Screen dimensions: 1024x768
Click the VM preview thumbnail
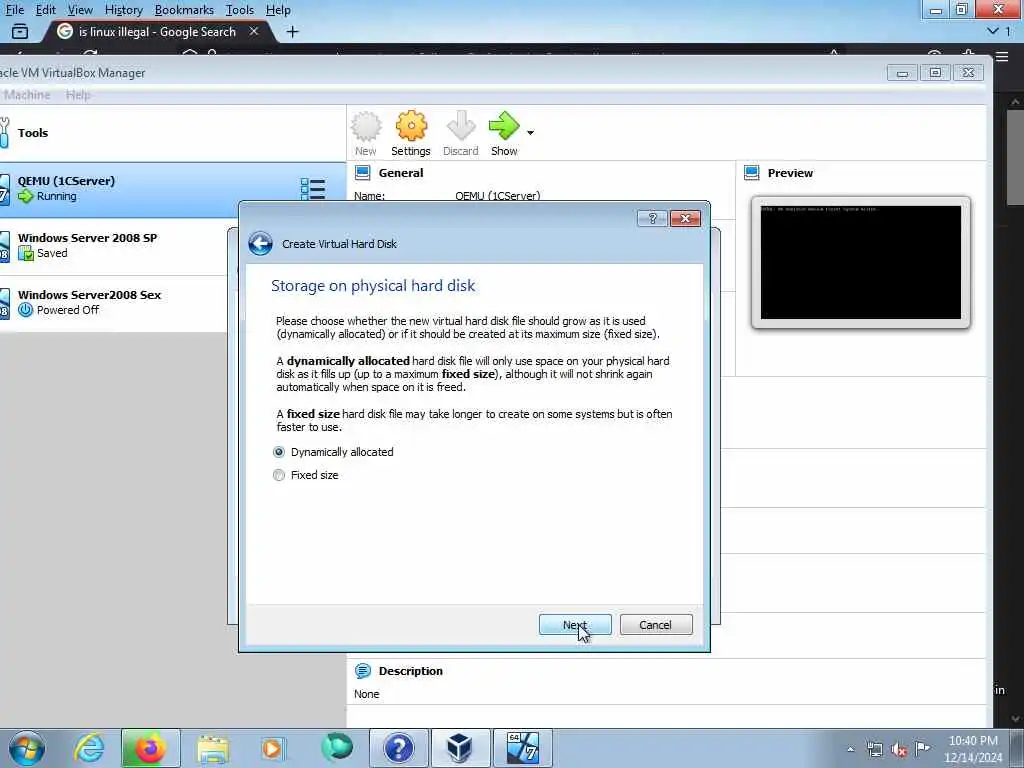(861, 263)
